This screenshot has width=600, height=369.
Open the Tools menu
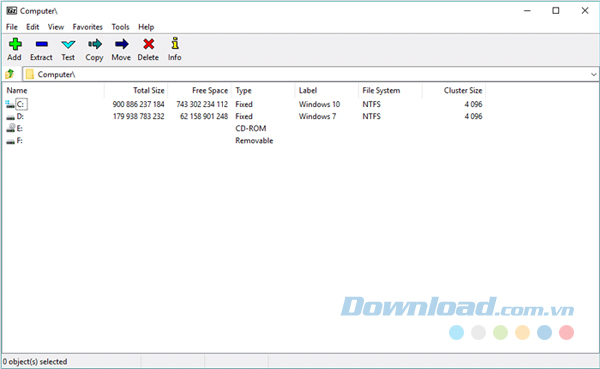click(121, 27)
